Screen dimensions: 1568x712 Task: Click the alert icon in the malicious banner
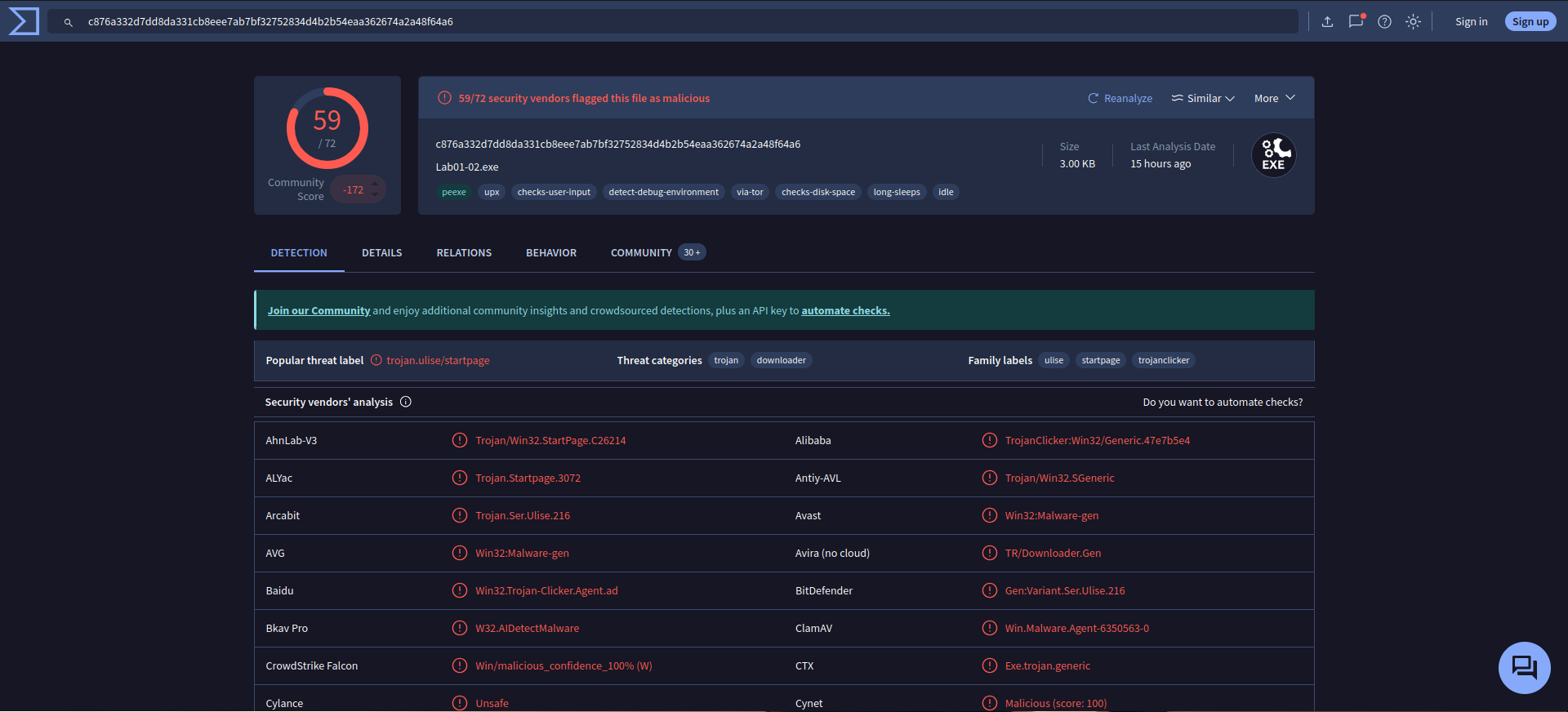pos(444,98)
